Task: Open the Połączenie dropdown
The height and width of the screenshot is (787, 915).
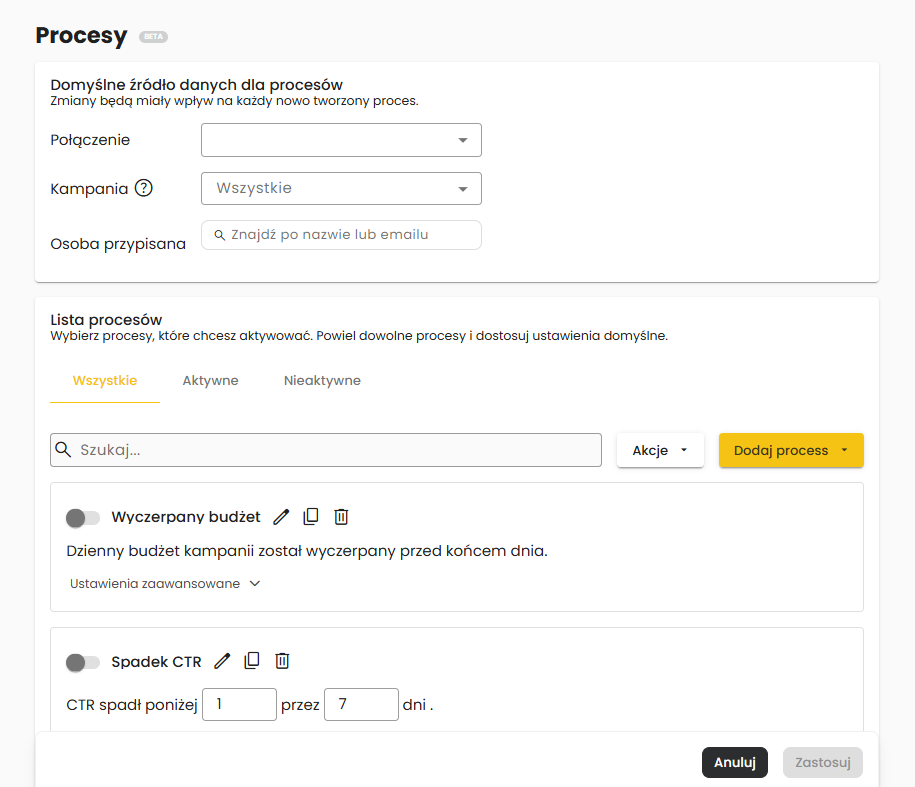Action: (341, 140)
